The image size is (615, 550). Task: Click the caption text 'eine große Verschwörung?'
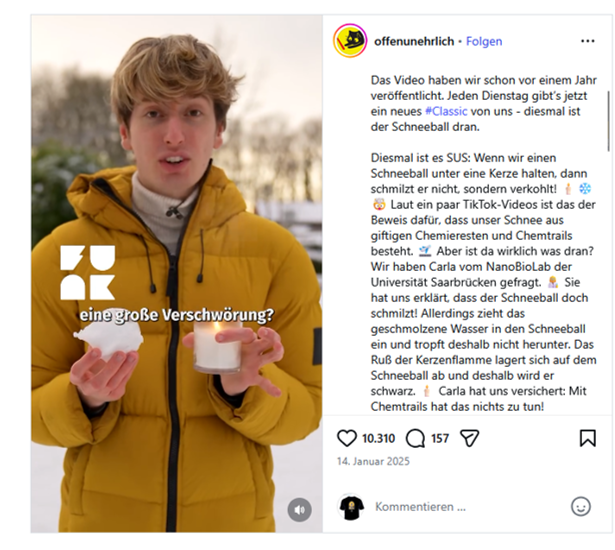click(x=176, y=315)
